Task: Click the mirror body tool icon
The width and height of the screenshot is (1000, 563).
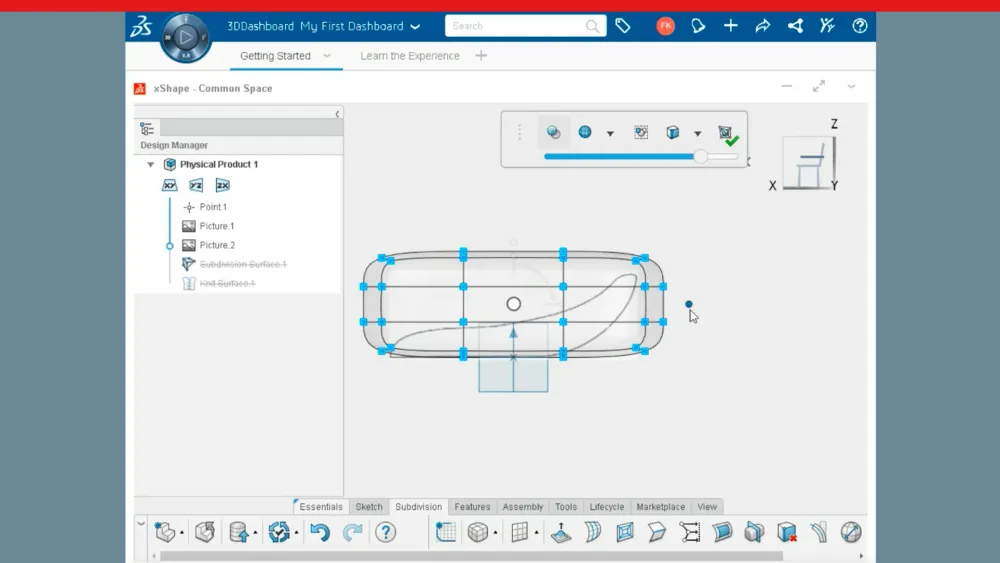Action: tap(754, 532)
